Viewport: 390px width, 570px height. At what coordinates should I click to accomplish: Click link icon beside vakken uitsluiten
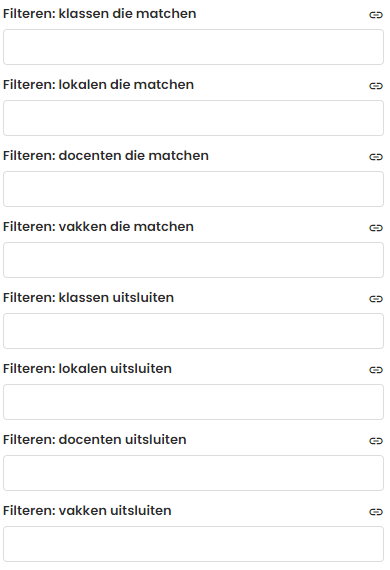[376, 512]
